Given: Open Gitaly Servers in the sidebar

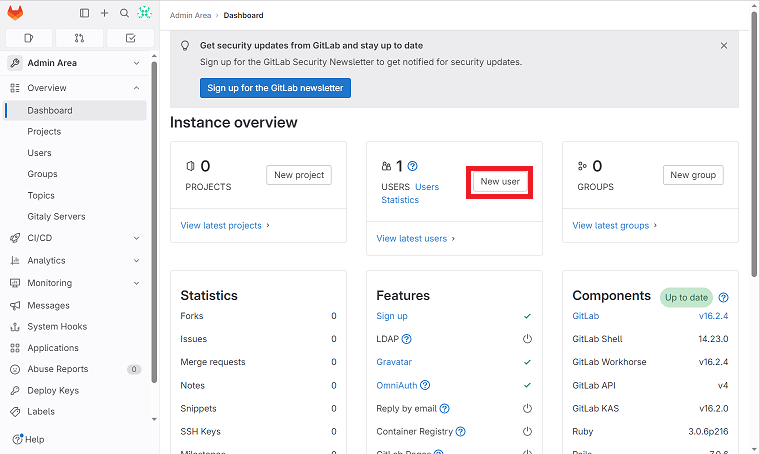Looking at the screenshot, I should point(56,216).
